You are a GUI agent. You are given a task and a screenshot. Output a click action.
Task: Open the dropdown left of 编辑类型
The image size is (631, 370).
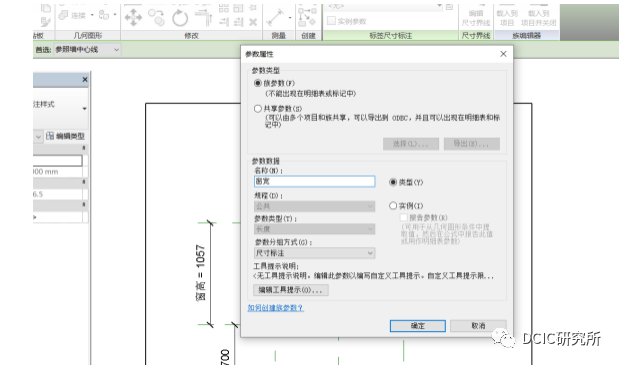tap(38, 136)
